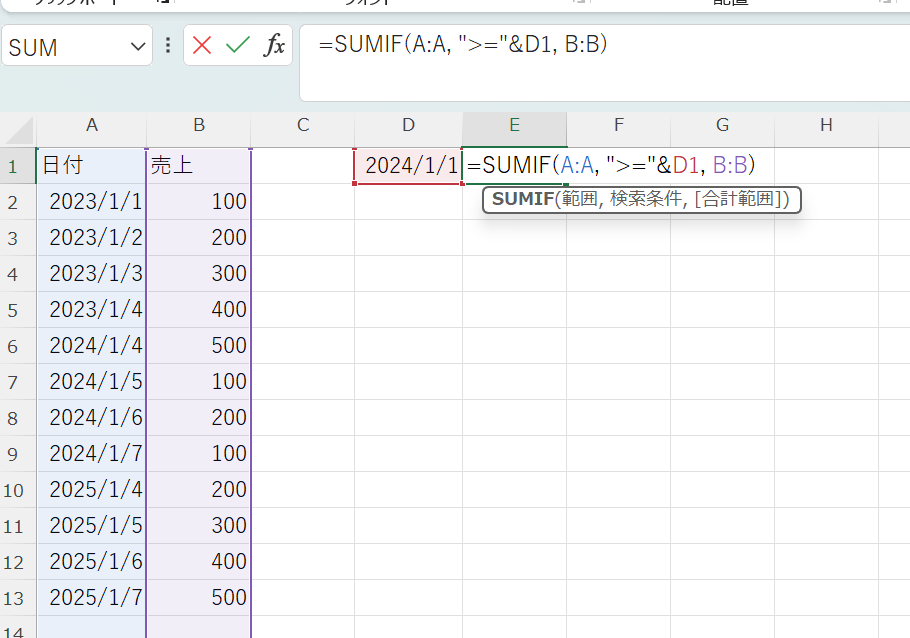Select column B header

pyautogui.click(x=199, y=125)
